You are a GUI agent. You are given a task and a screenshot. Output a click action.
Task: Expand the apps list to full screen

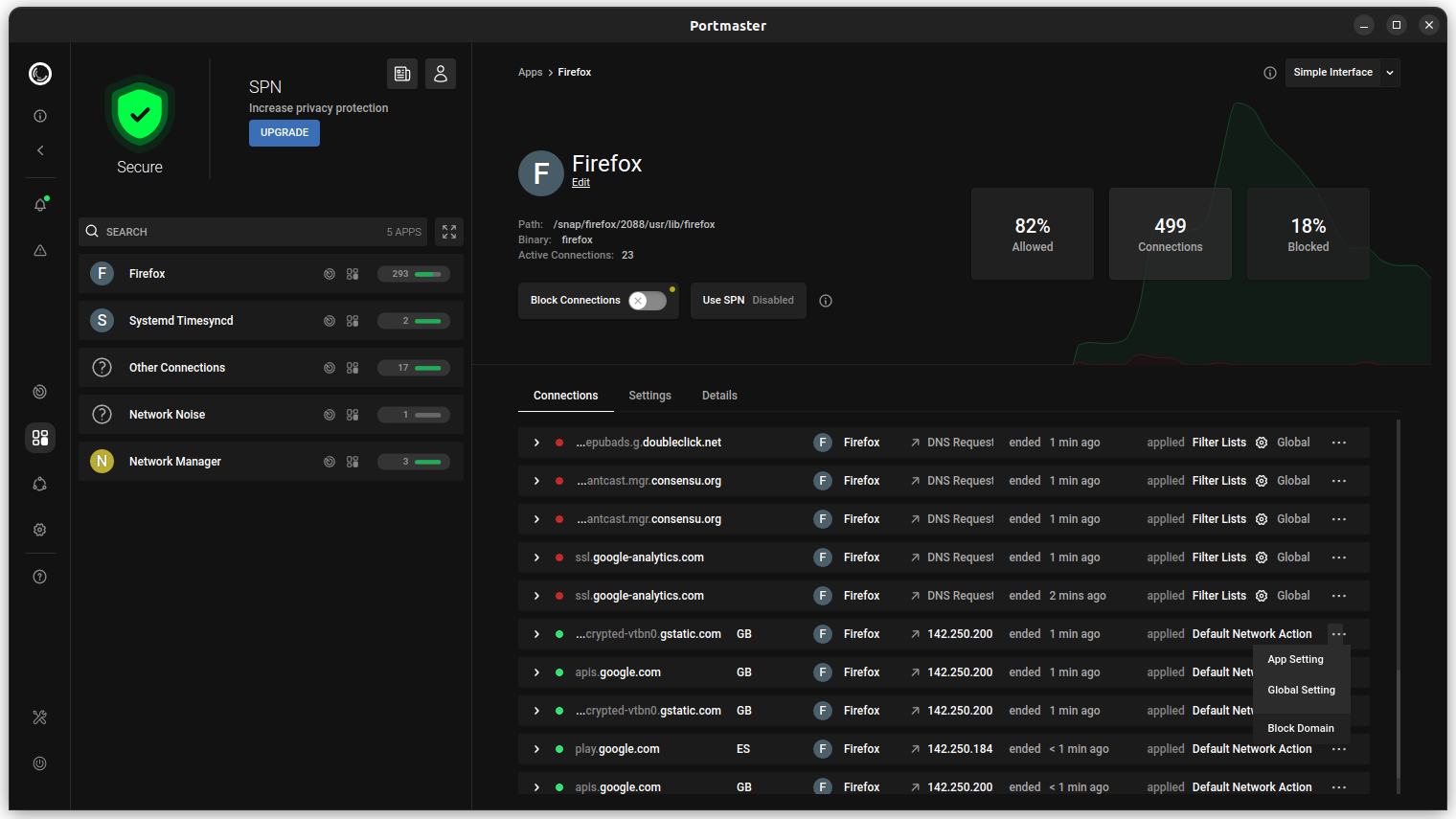[449, 232]
